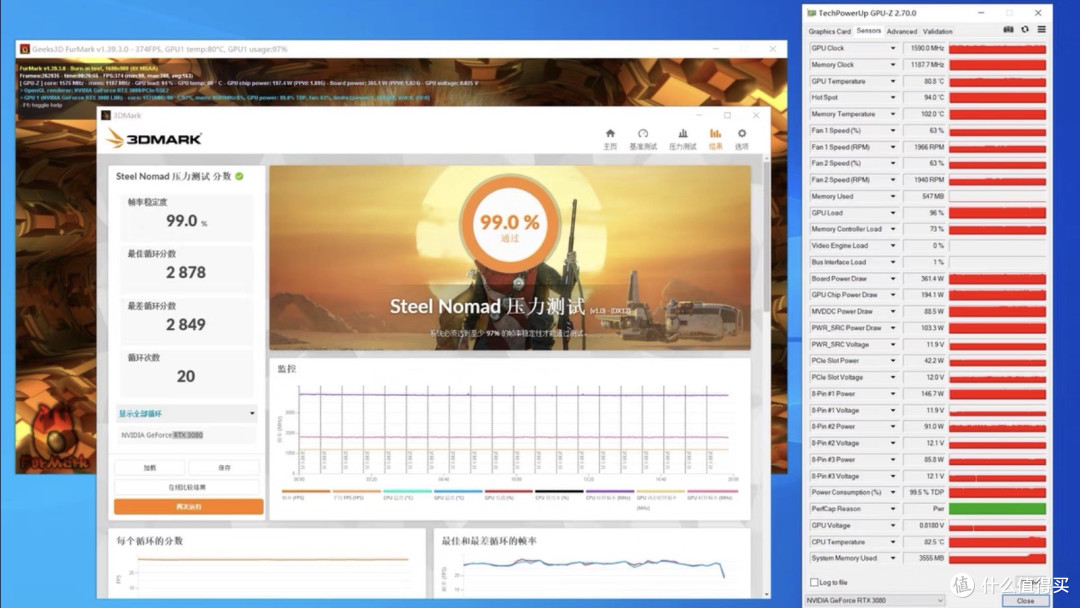Click the 102.0 °C Memory Temperature value
The width and height of the screenshot is (1080, 608).
(x=932, y=114)
